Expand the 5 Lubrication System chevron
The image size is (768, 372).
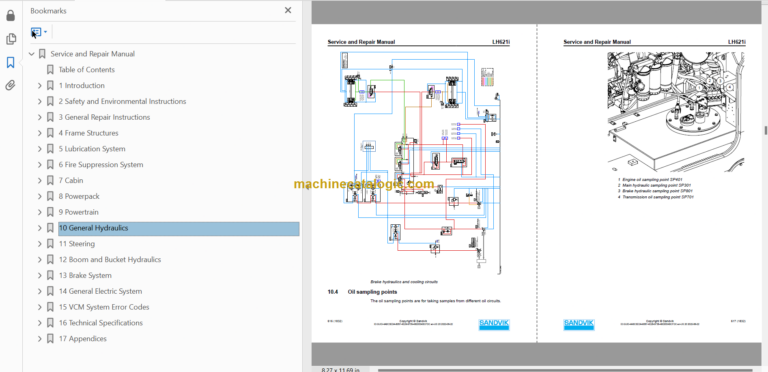point(40,149)
